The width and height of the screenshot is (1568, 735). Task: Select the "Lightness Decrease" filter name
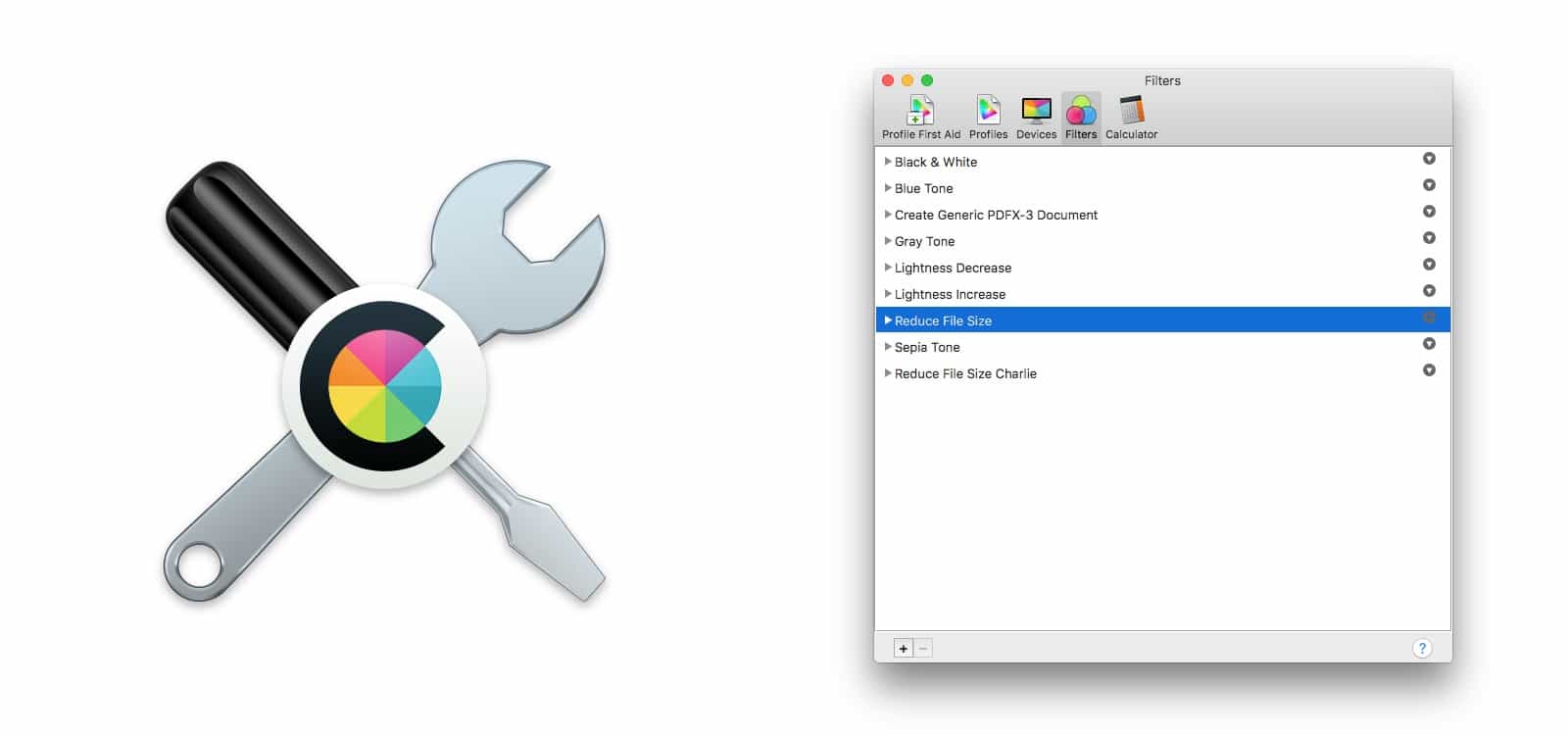tap(953, 268)
